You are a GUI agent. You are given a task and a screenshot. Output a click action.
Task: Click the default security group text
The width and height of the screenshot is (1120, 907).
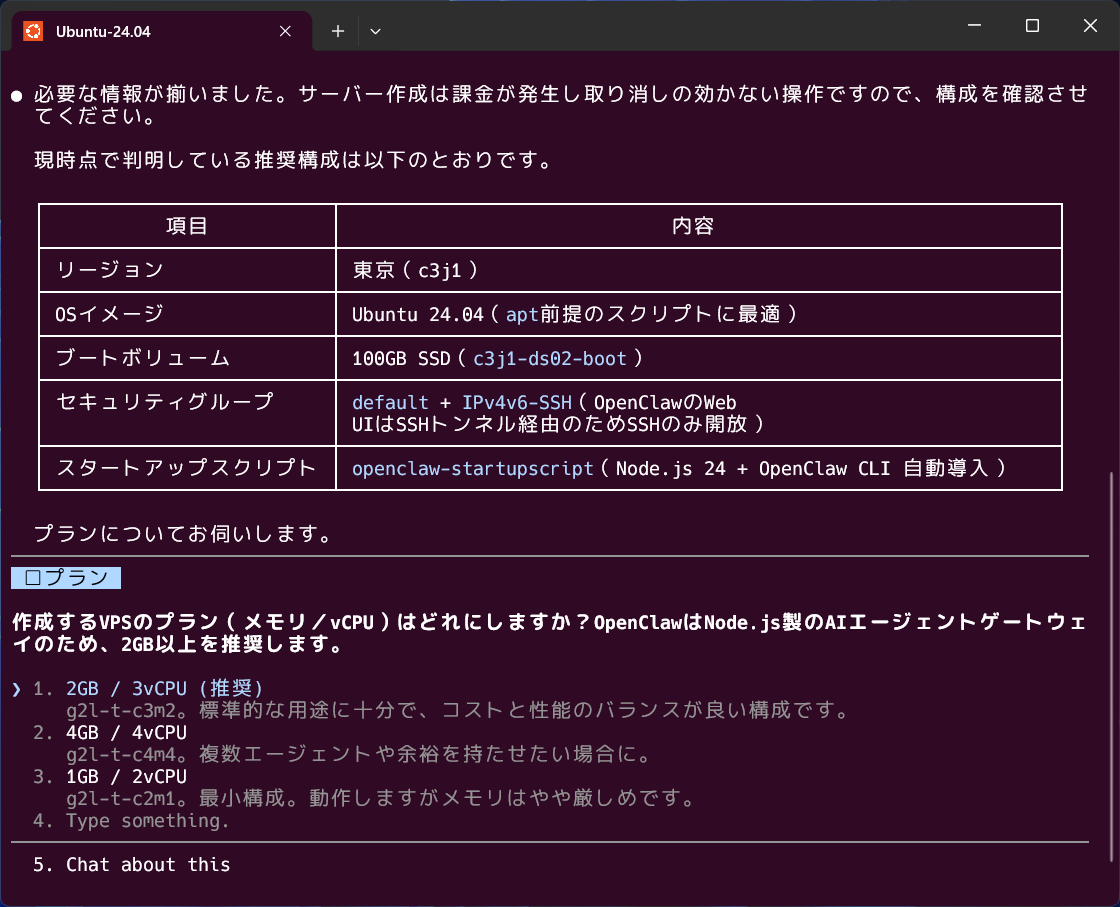pos(390,403)
